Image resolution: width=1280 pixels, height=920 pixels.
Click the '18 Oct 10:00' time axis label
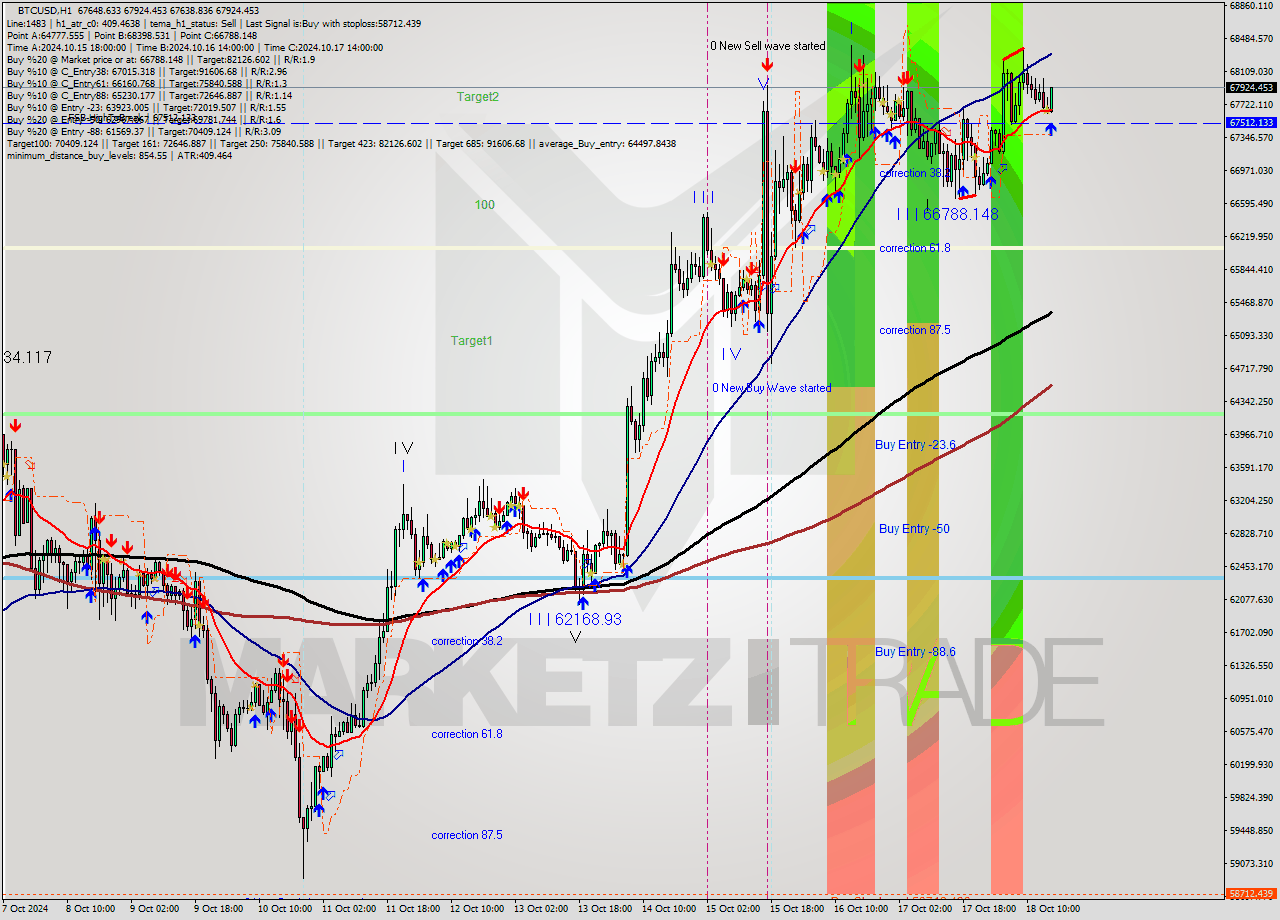(x=1052, y=909)
